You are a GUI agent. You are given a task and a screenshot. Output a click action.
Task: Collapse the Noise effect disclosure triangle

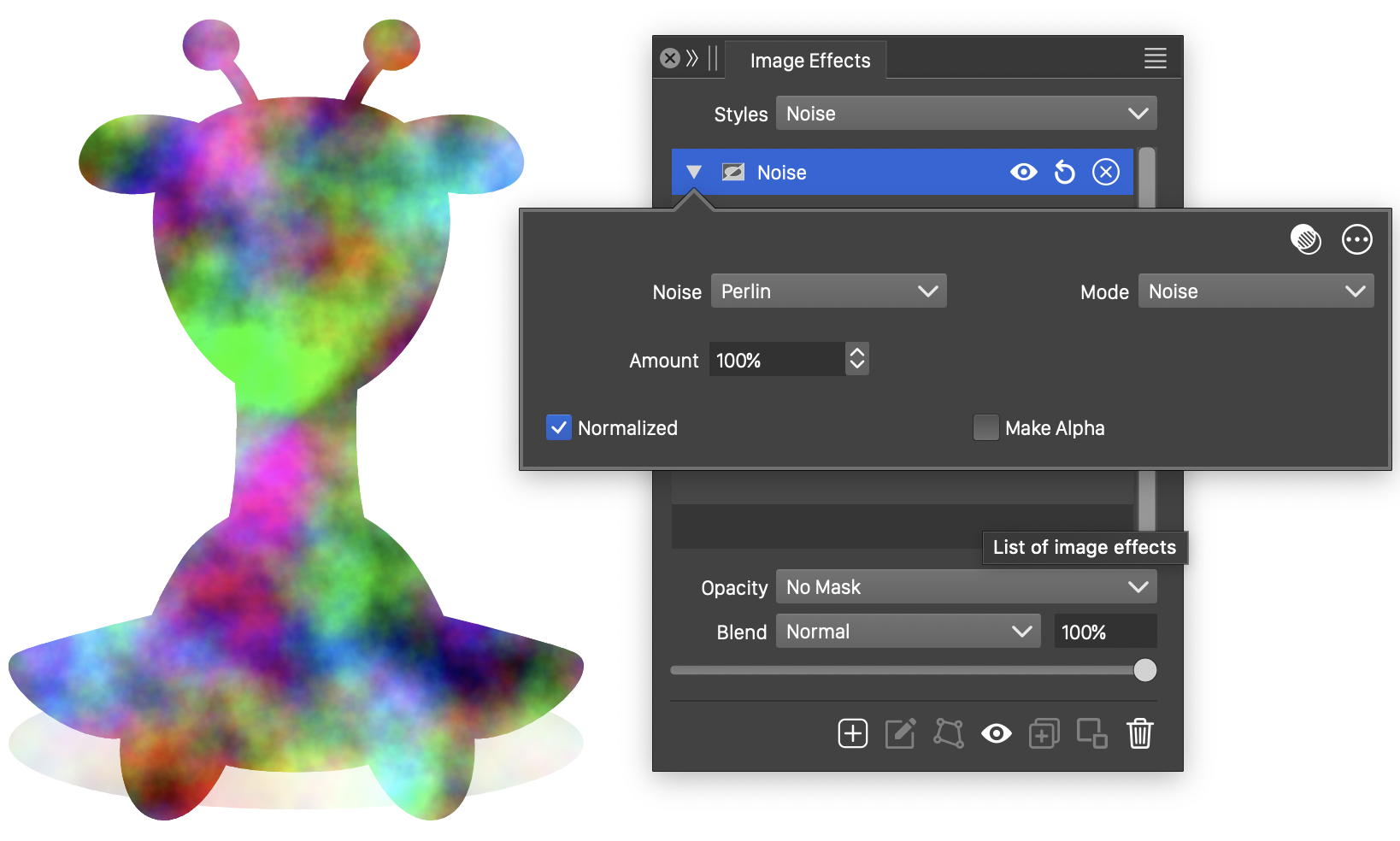[x=694, y=173]
